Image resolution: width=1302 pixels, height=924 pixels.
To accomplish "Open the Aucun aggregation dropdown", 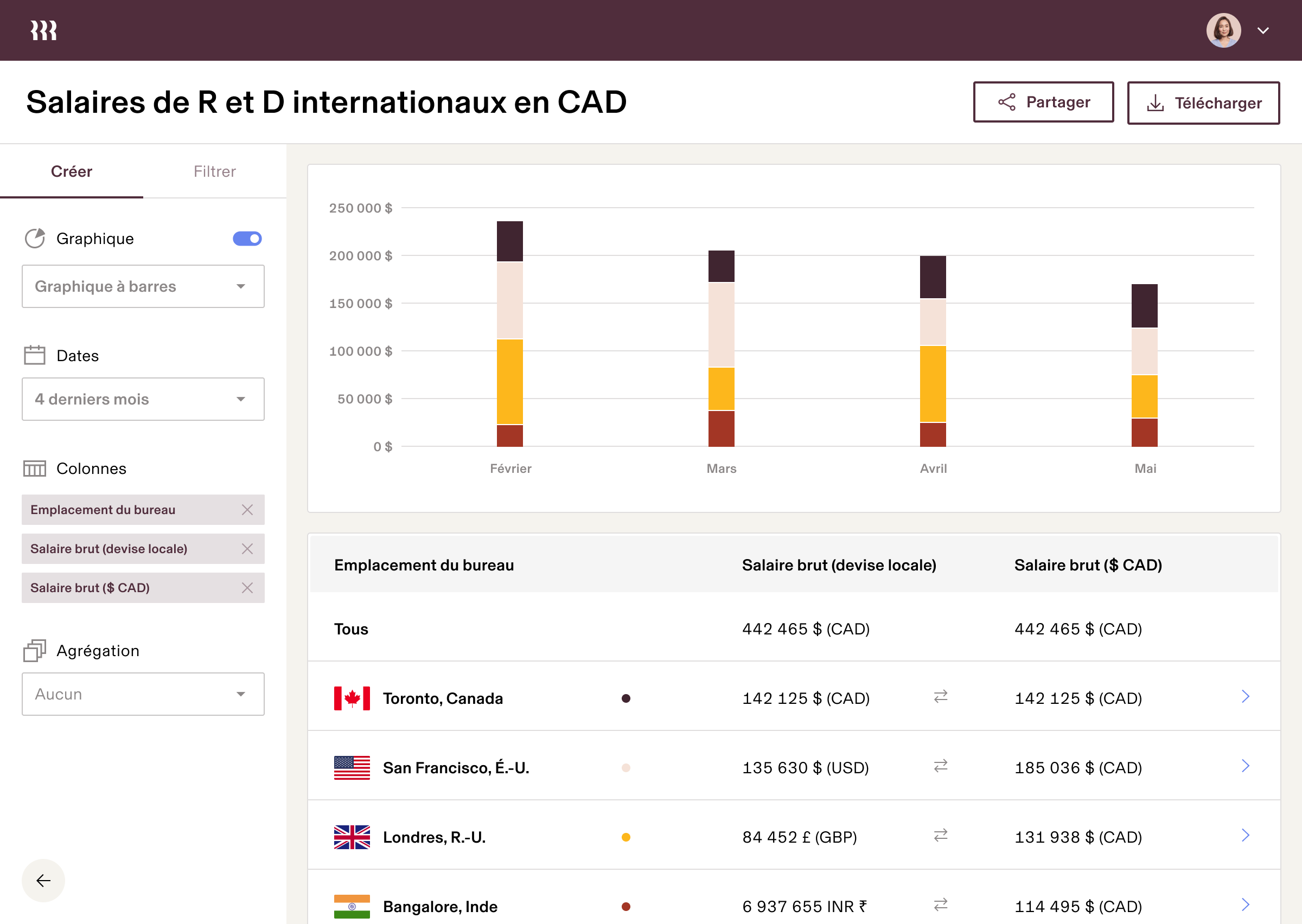I will point(143,694).
